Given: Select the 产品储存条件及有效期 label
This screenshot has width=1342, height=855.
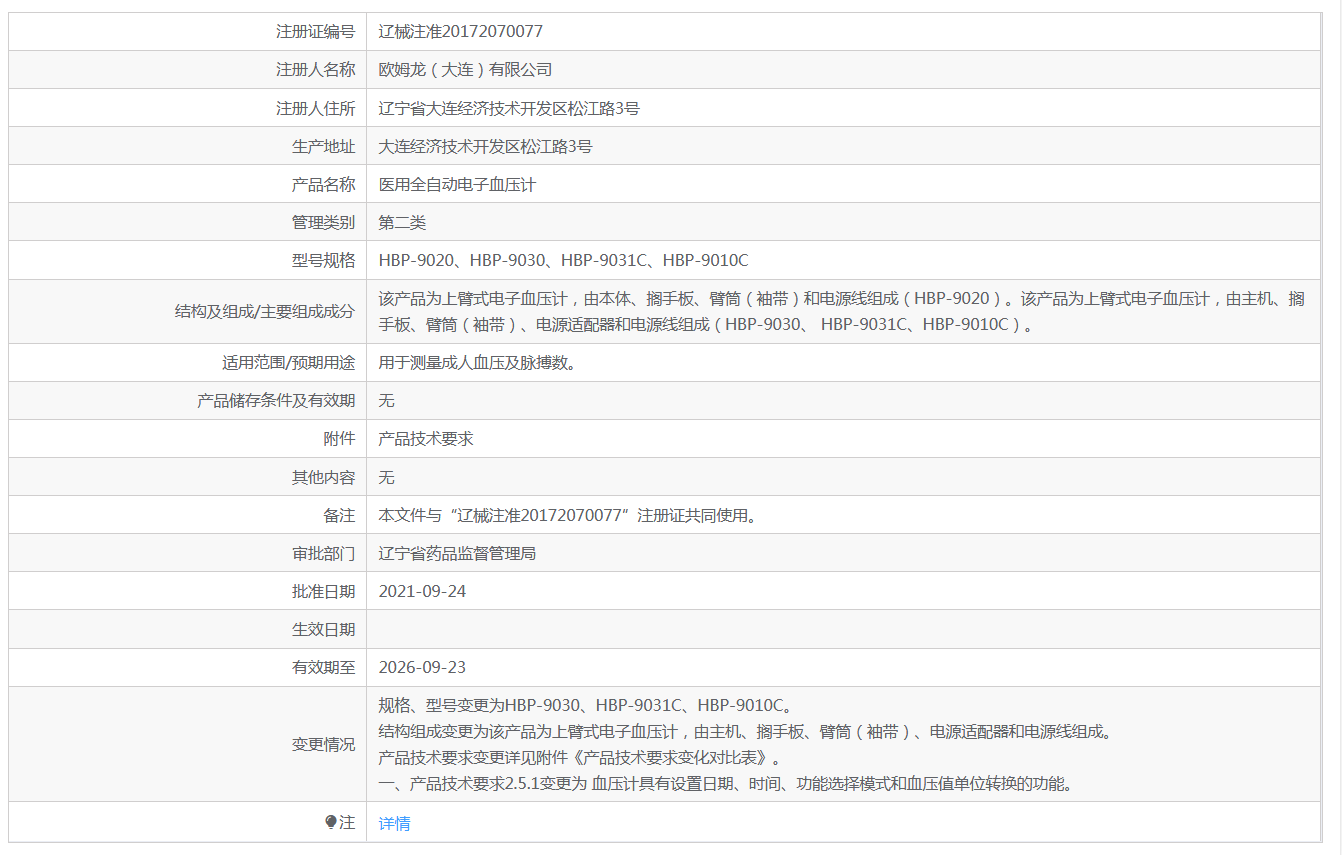Looking at the screenshot, I should 276,401.
